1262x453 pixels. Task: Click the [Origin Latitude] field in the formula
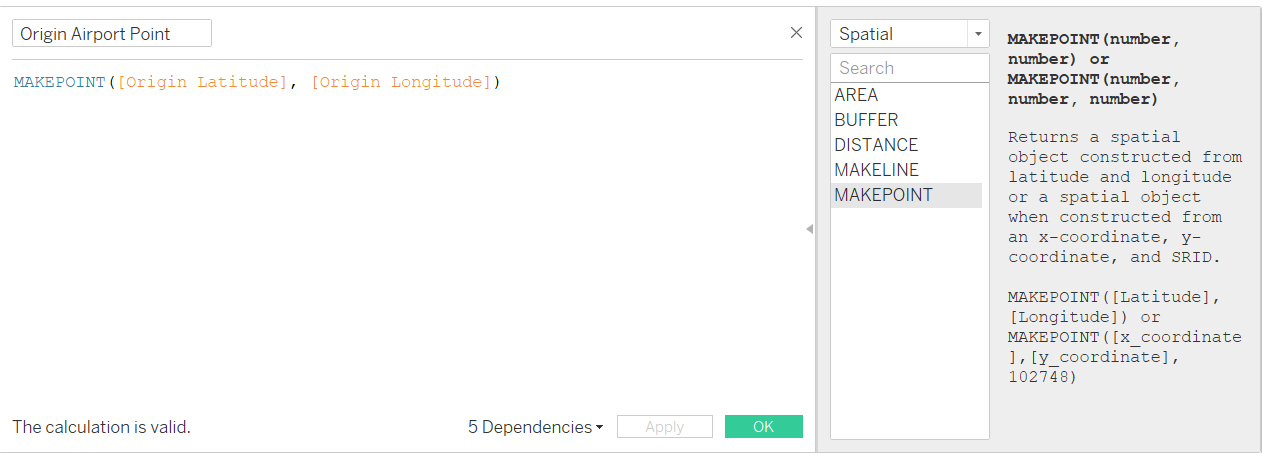(x=203, y=82)
